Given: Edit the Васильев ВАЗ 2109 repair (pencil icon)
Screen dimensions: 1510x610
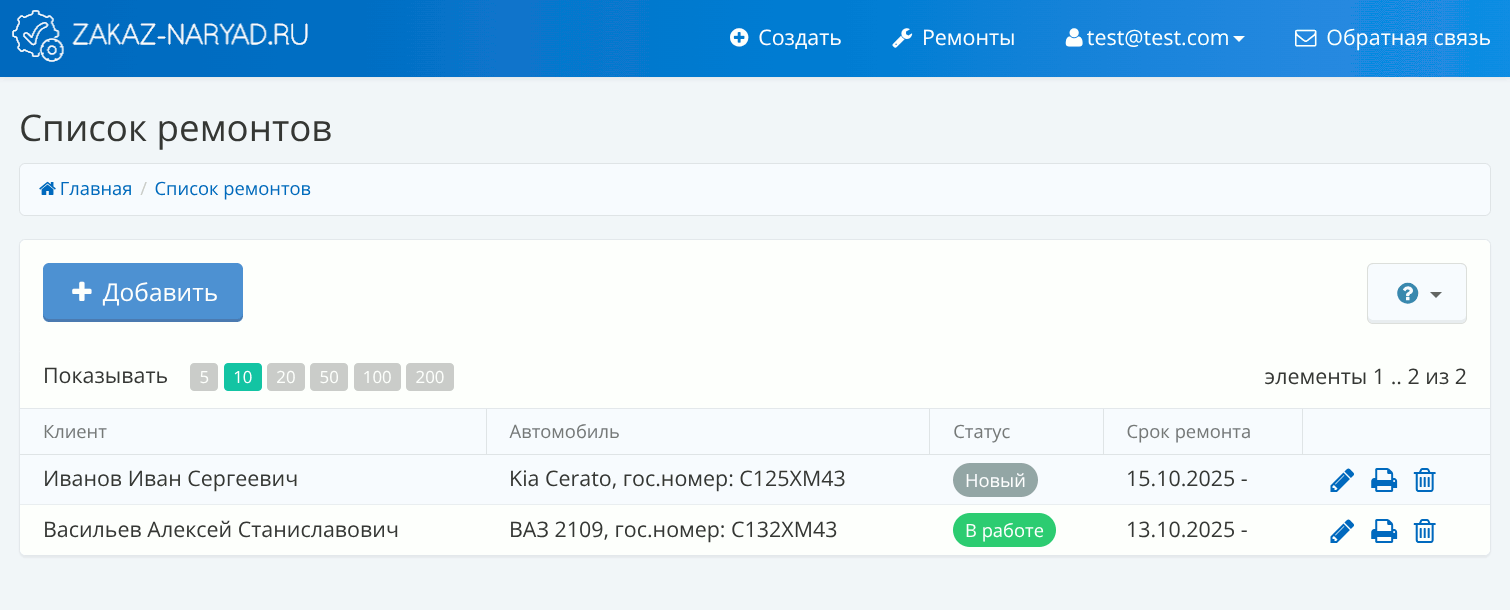Looking at the screenshot, I should point(1342,531).
